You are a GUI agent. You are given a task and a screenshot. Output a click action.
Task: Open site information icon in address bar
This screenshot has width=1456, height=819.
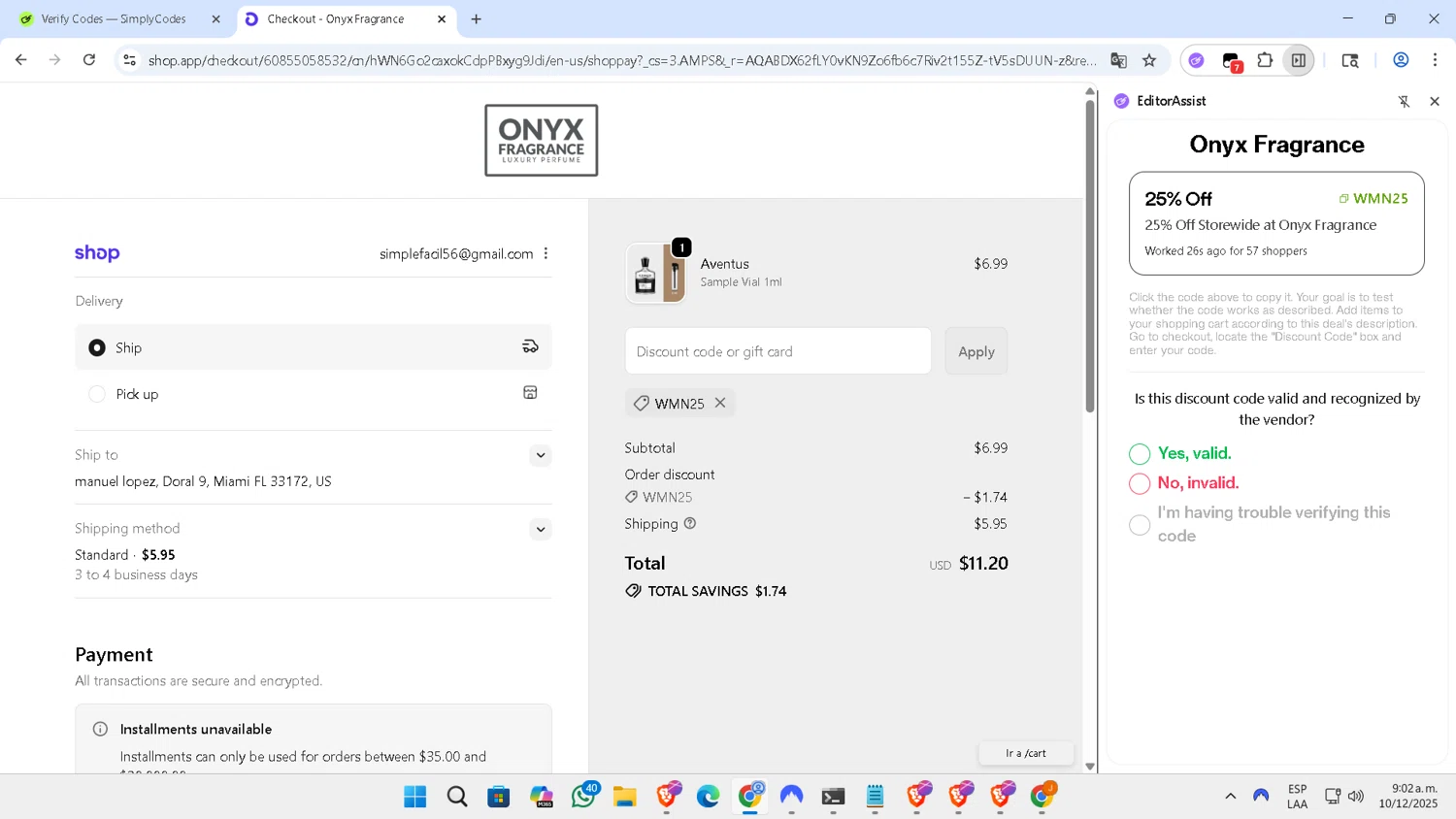coord(129,60)
